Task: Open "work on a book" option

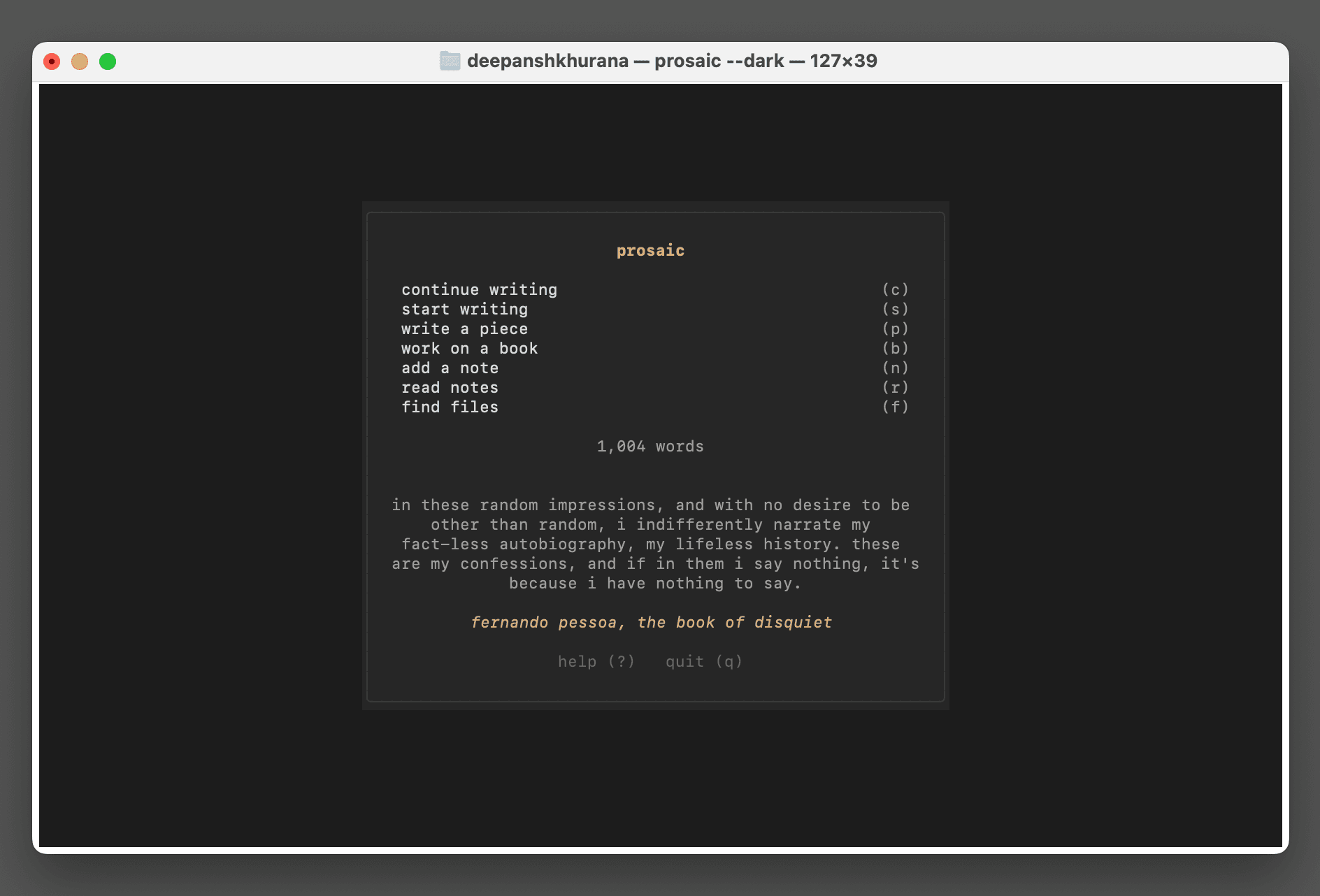Action: click(469, 348)
